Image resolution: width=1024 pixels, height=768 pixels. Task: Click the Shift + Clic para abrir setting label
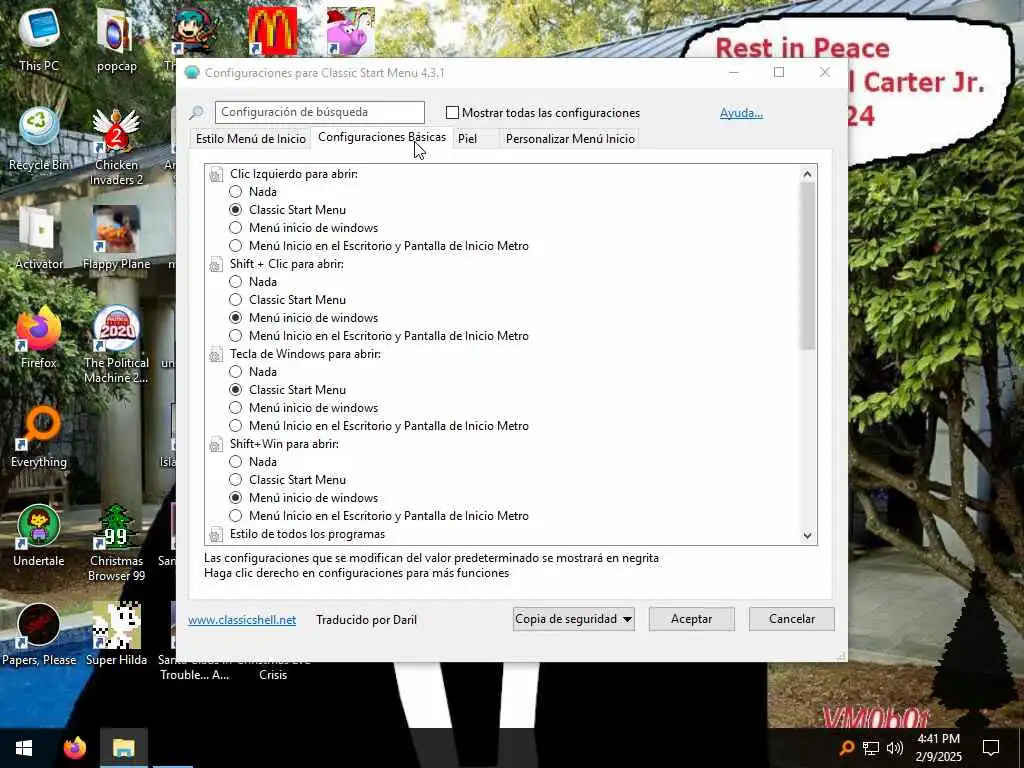pyautogui.click(x=286, y=264)
